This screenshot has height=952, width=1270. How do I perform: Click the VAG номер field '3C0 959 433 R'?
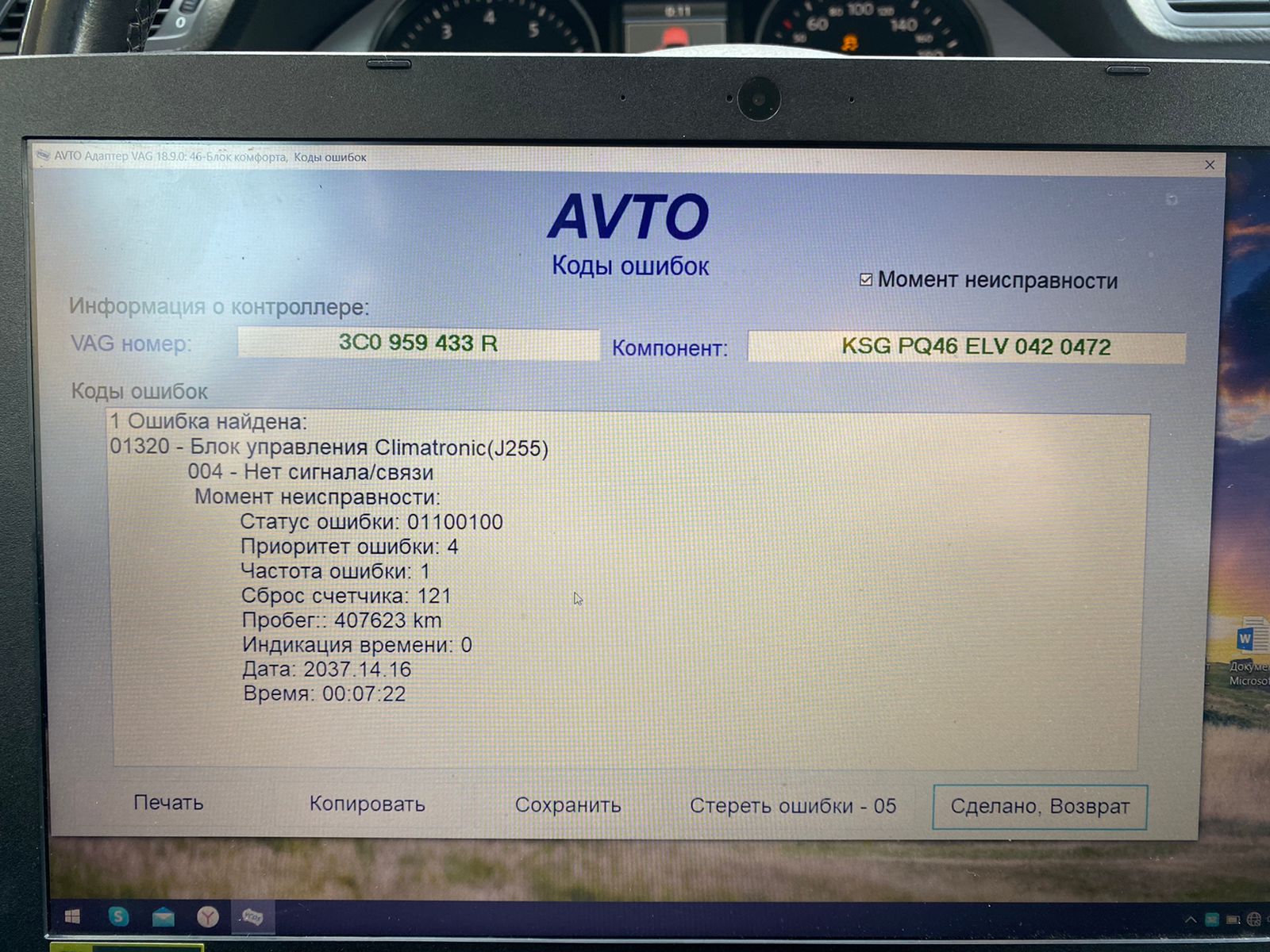click(x=418, y=344)
